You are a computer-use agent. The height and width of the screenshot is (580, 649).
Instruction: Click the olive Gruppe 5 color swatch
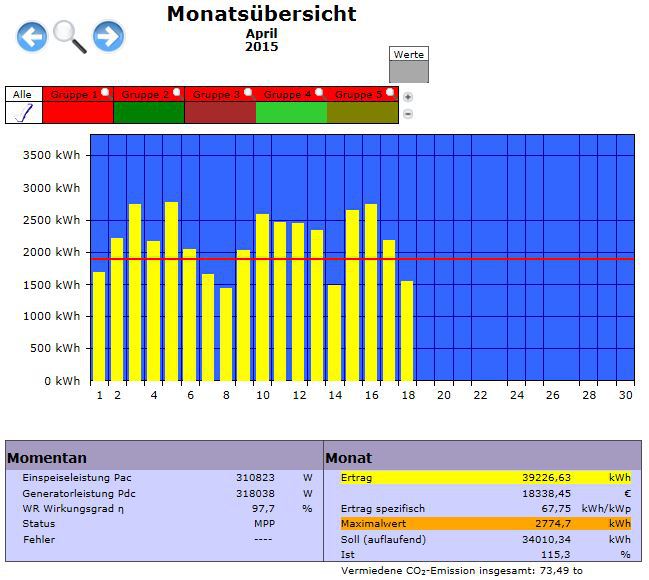(x=361, y=112)
